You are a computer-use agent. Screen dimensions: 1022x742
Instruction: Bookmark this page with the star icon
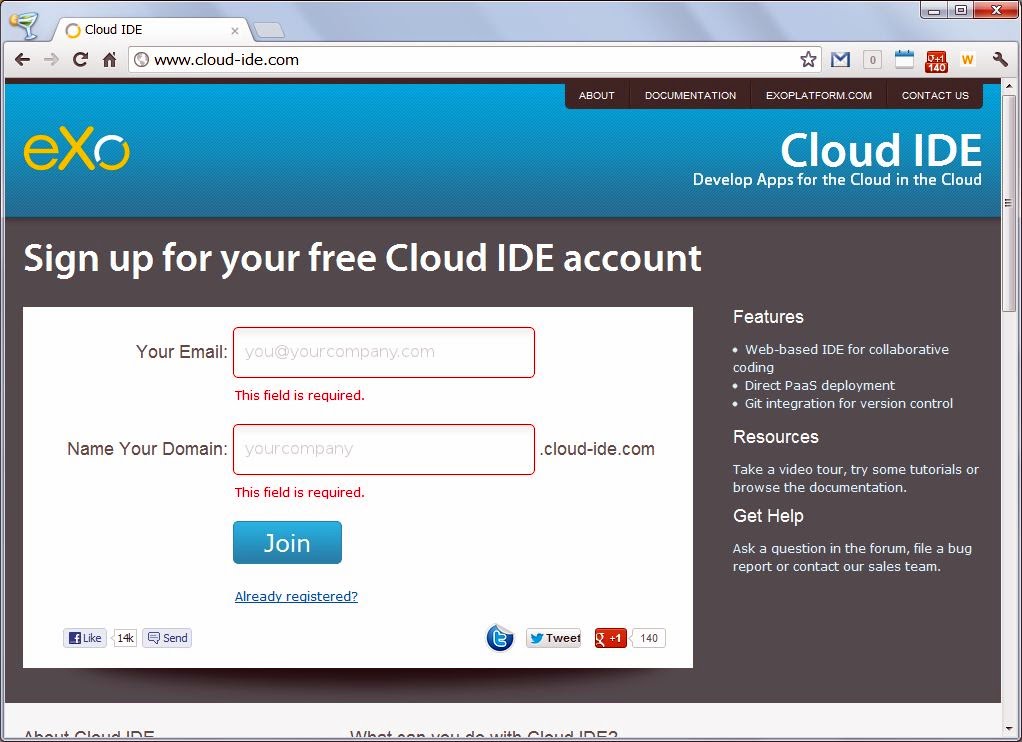pos(808,60)
